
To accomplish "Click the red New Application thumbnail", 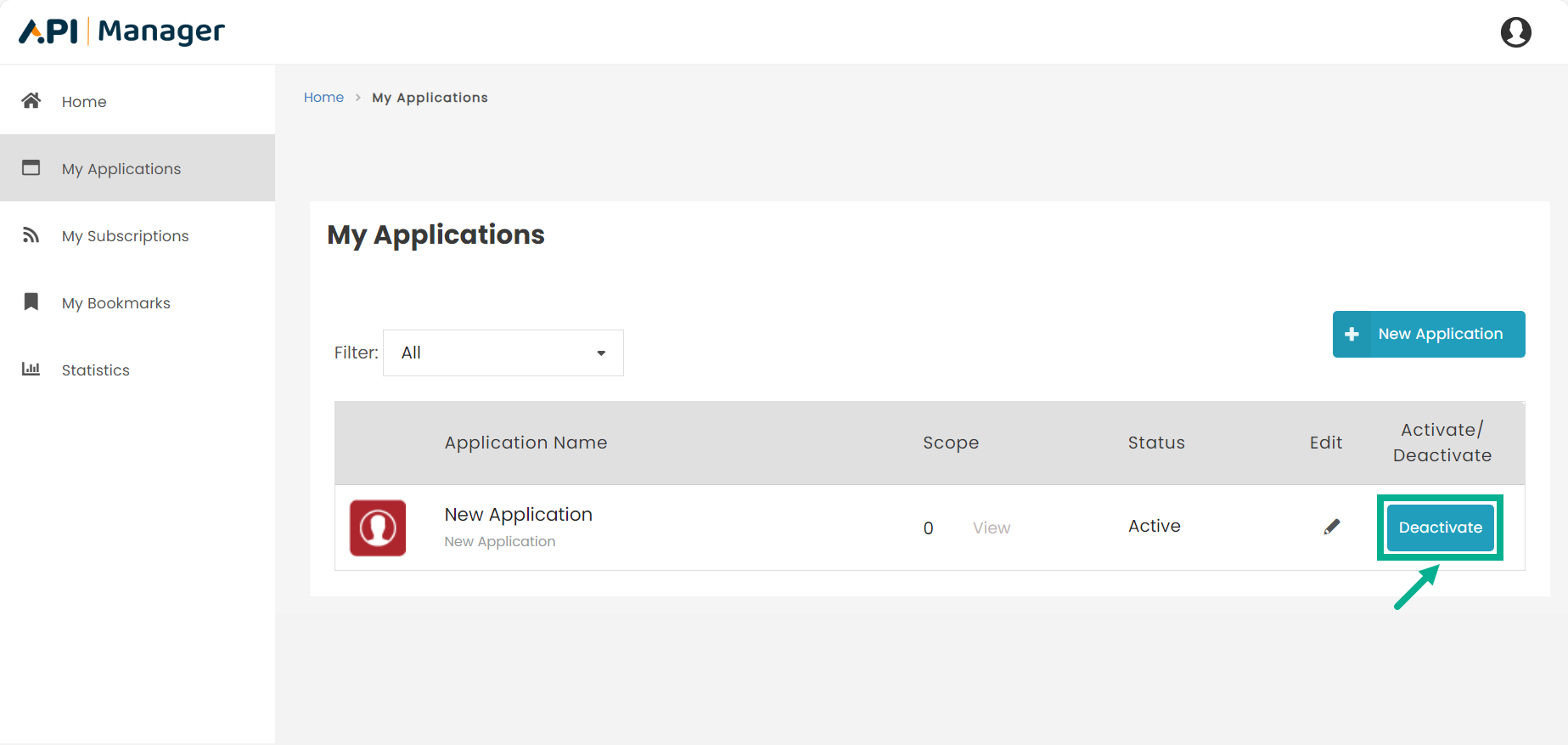I will (x=378, y=528).
